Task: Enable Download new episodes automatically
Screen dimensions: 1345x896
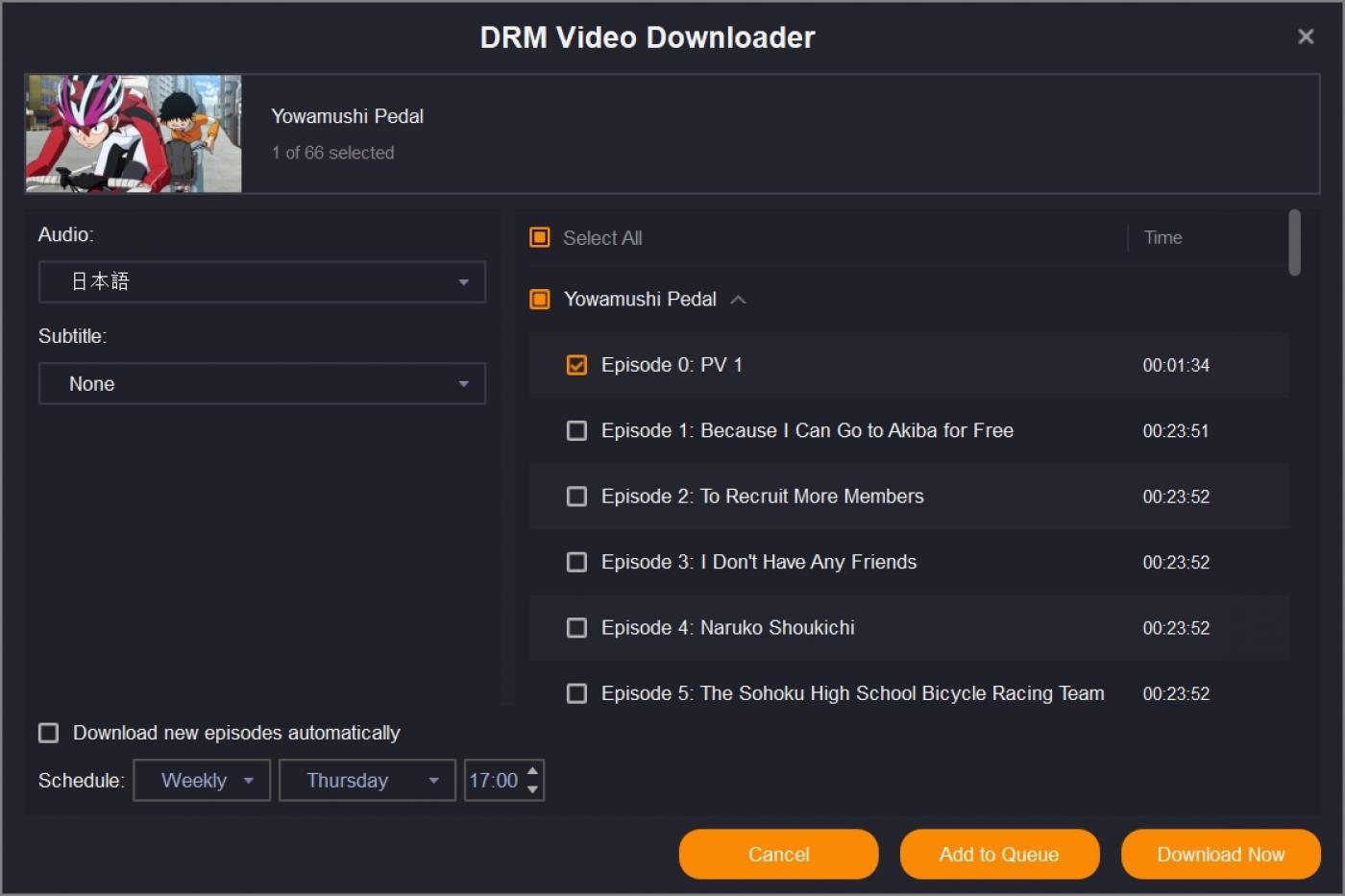Action: [48, 733]
